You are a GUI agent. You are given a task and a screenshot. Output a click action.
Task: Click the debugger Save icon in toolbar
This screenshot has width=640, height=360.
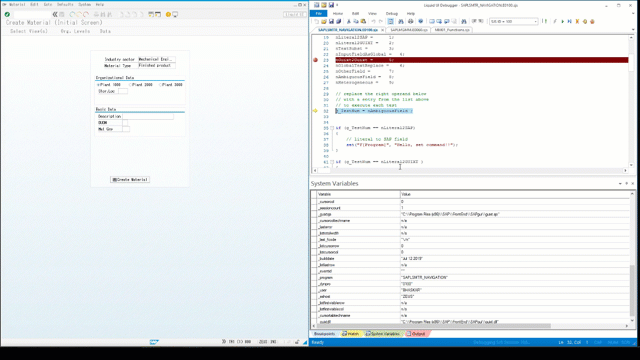pos(331,22)
